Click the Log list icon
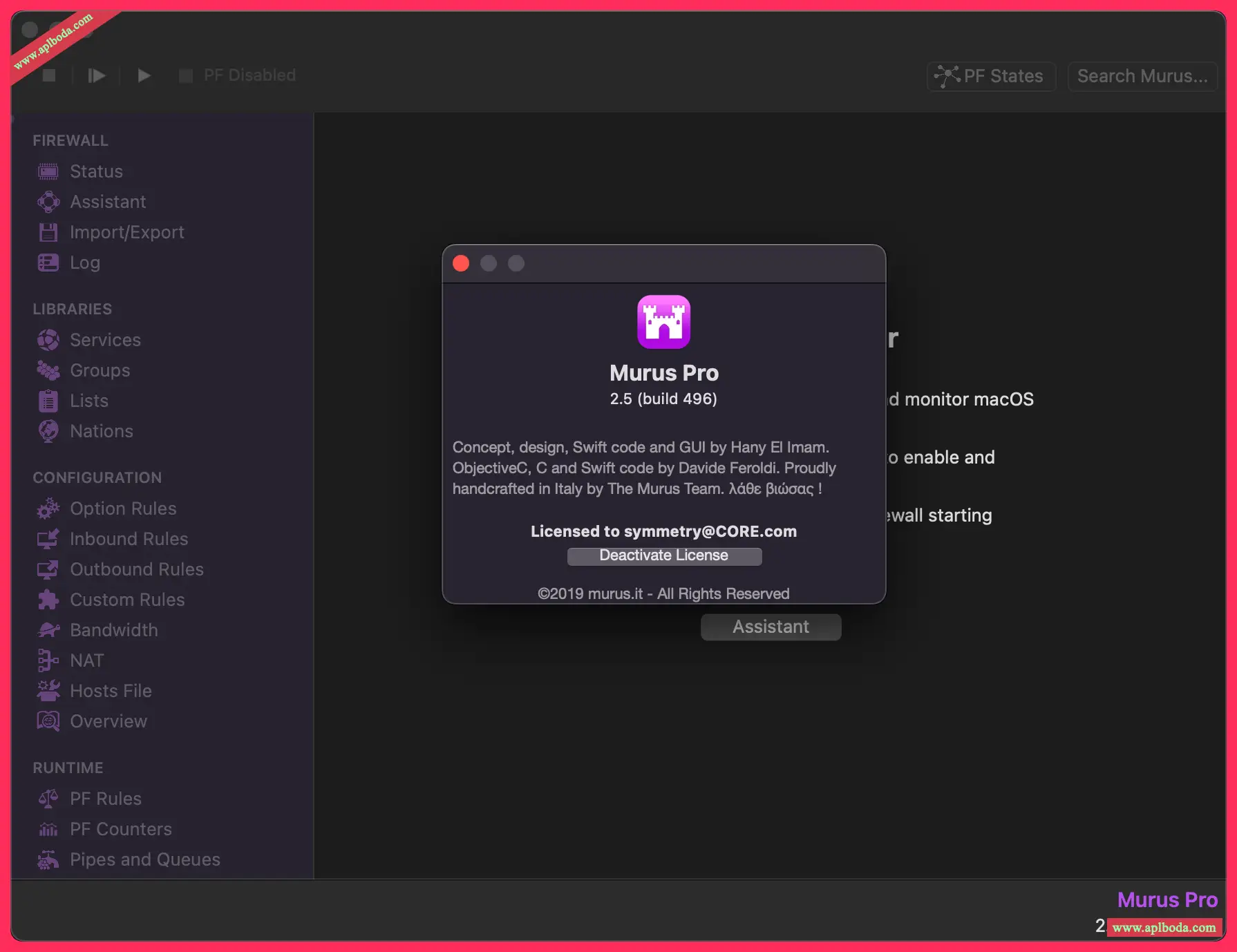The height and width of the screenshot is (952, 1237). click(x=48, y=263)
